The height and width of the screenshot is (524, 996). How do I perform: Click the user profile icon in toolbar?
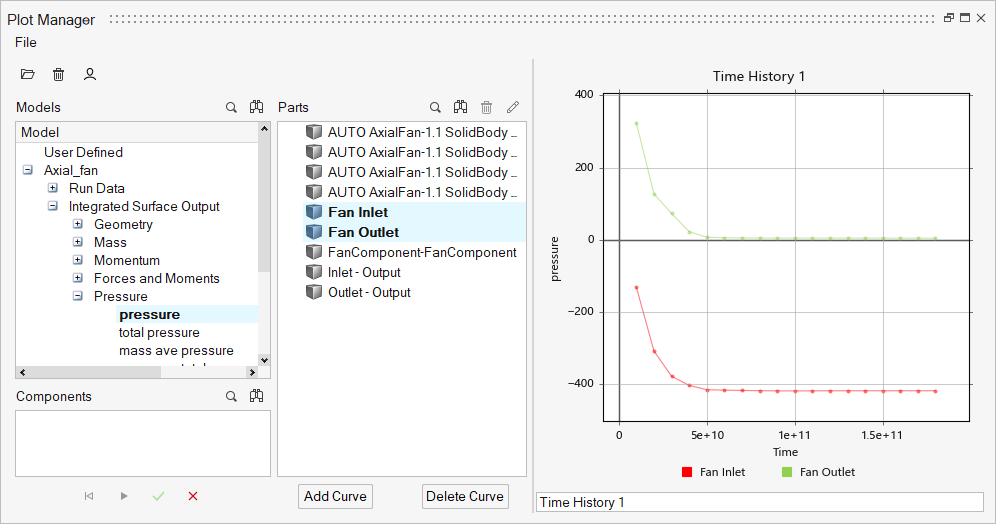click(x=90, y=74)
